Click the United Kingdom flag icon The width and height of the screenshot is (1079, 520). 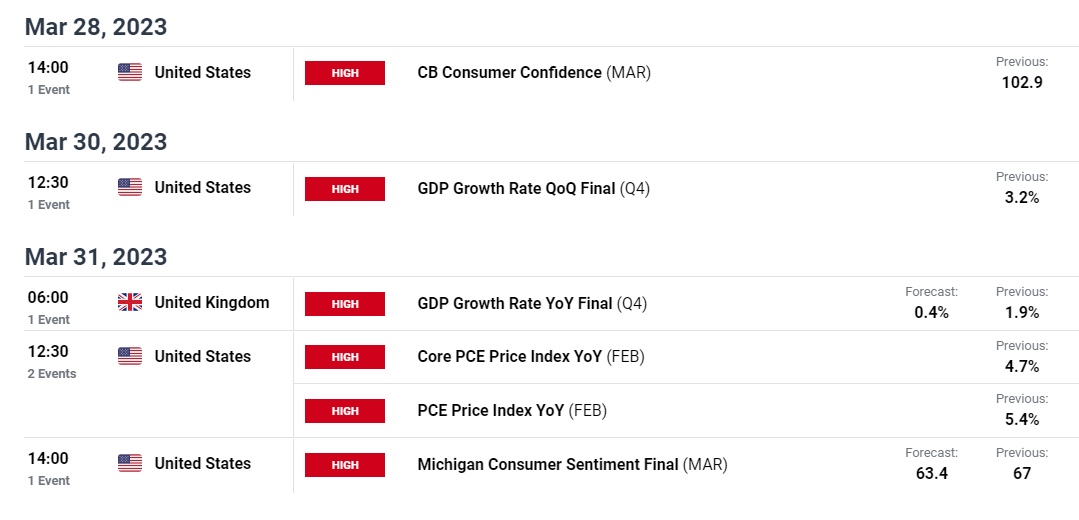(129, 302)
